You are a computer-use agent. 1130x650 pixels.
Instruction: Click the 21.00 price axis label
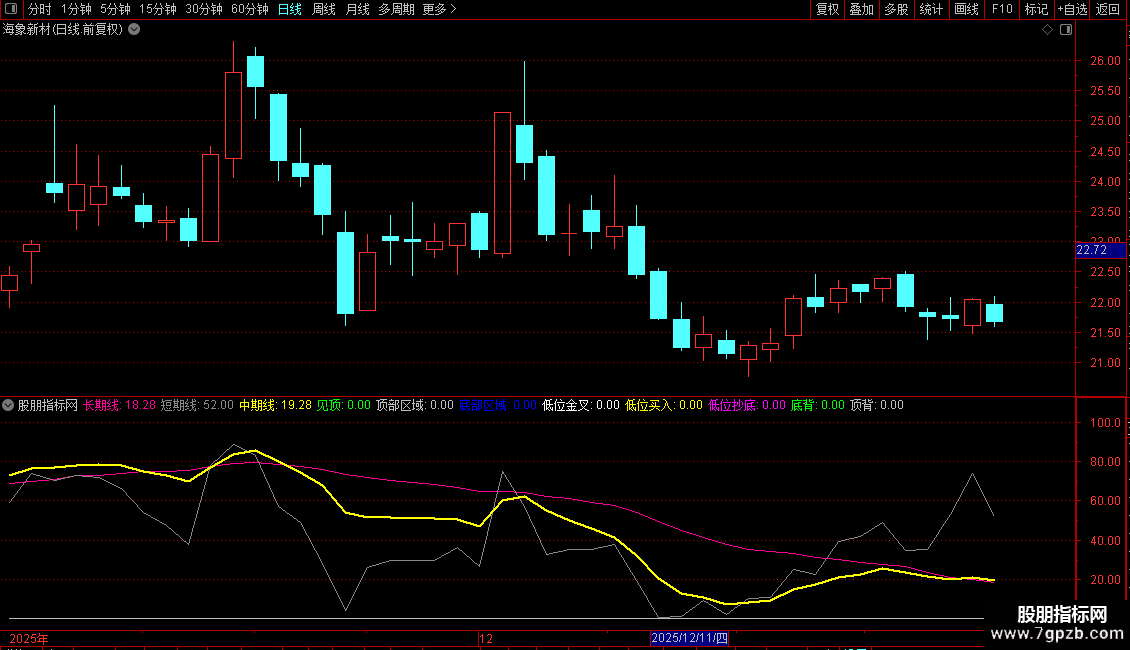tap(1105, 362)
